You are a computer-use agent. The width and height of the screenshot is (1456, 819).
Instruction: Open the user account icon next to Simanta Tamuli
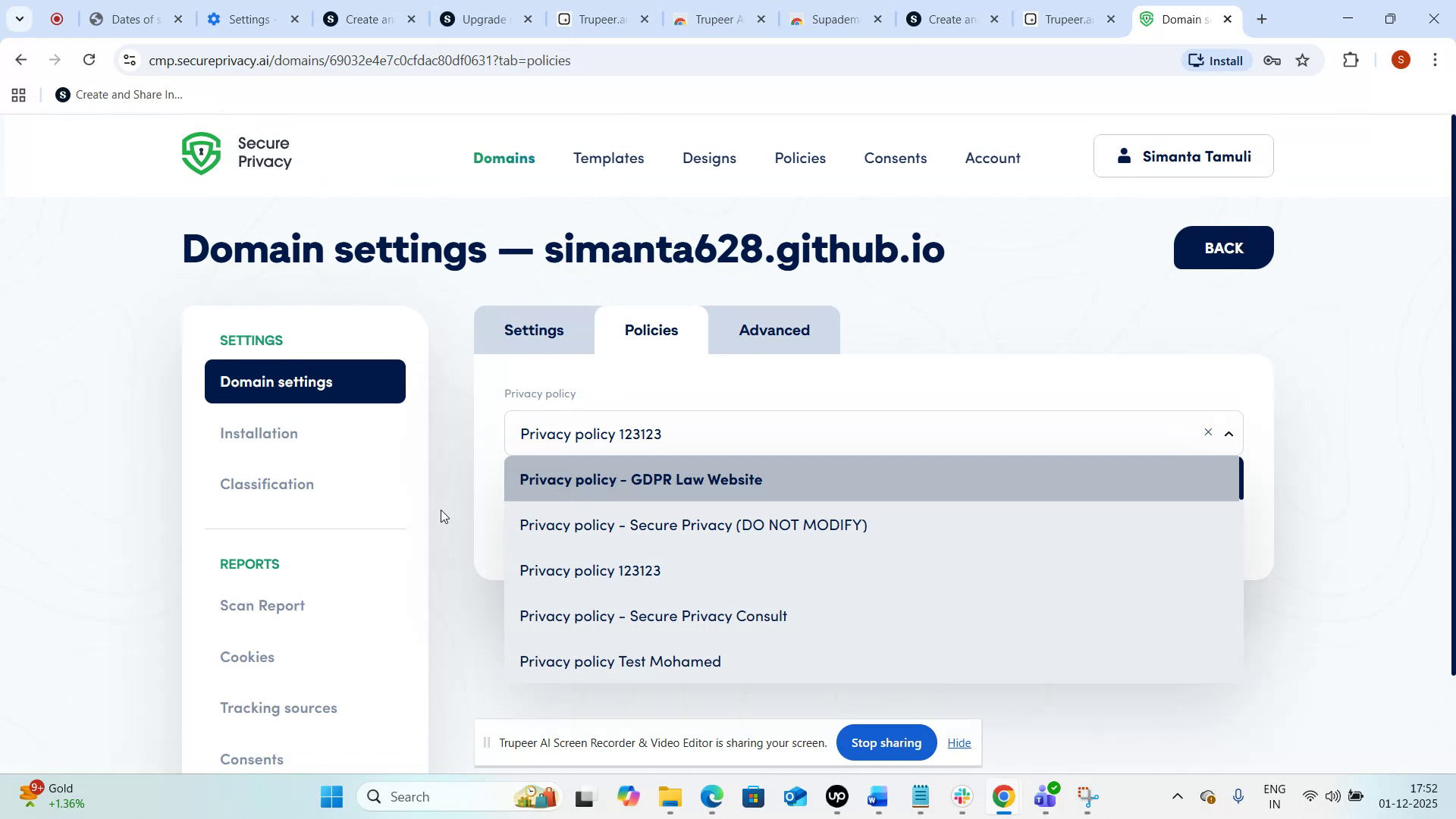[x=1125, y=156]
